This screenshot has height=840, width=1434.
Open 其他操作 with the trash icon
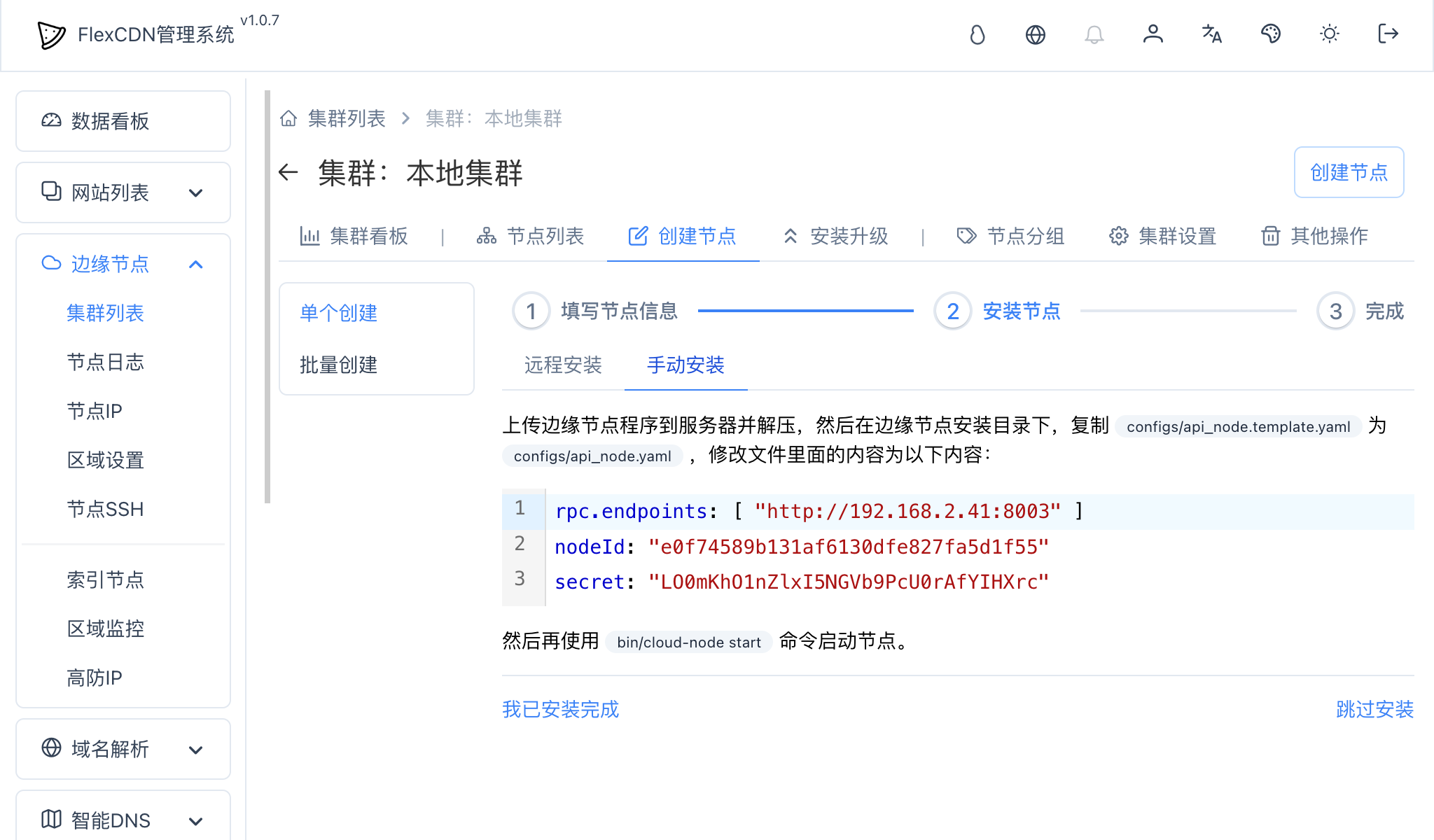tap(1315, 237)
